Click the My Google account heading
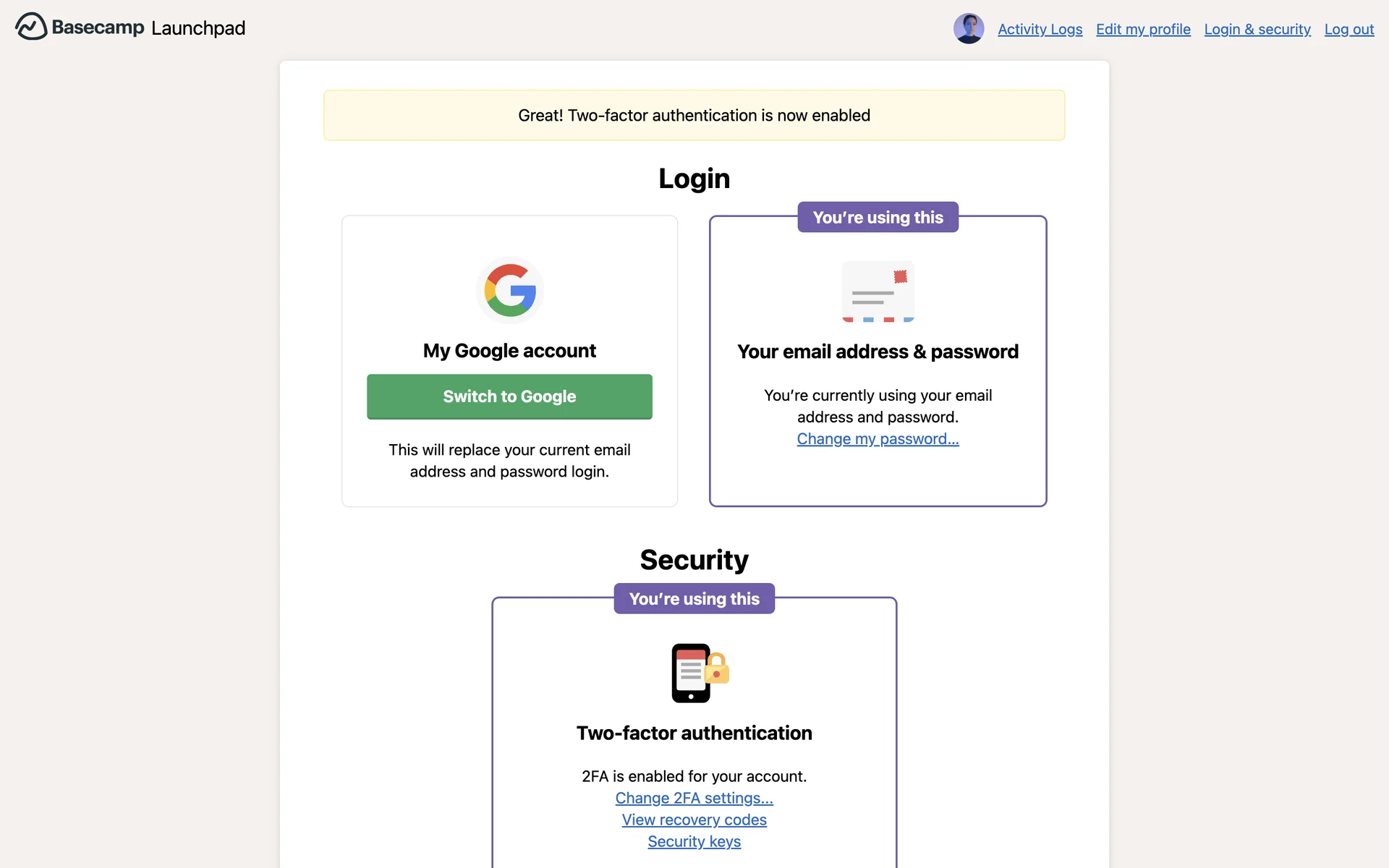Screen dimensions: 1389x868 coord(509,351)
